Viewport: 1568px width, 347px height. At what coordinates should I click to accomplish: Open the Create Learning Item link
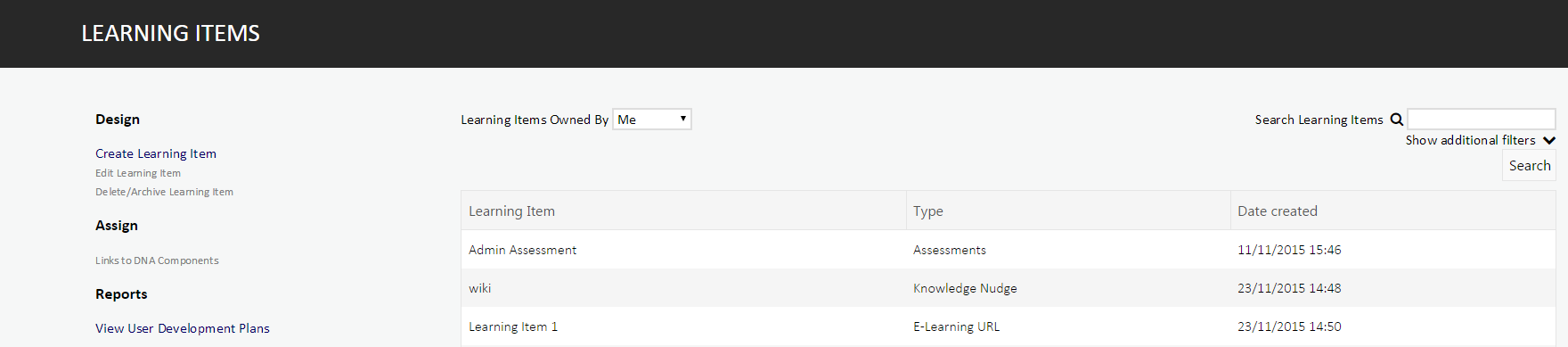tap(156, 153)
